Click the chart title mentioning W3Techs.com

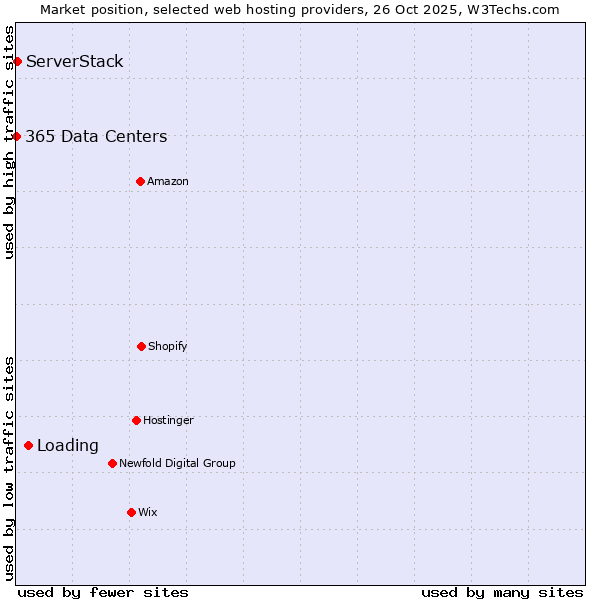pyautogui.click(x=300, y=9)
